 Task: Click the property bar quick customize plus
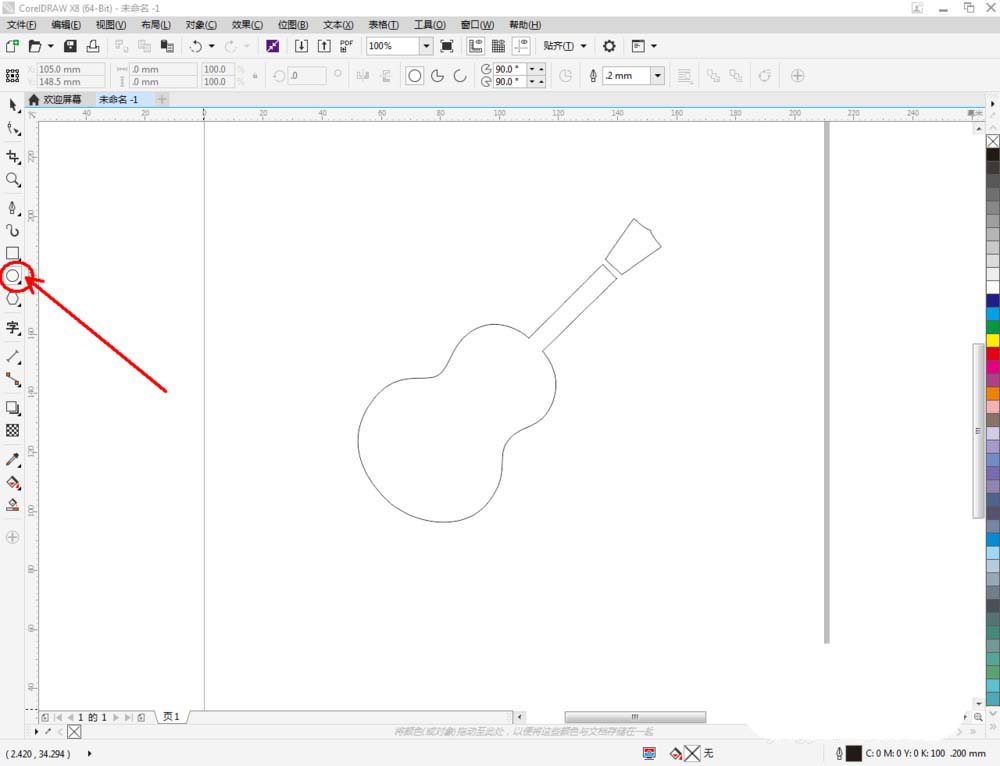click(x=797, y=76)
